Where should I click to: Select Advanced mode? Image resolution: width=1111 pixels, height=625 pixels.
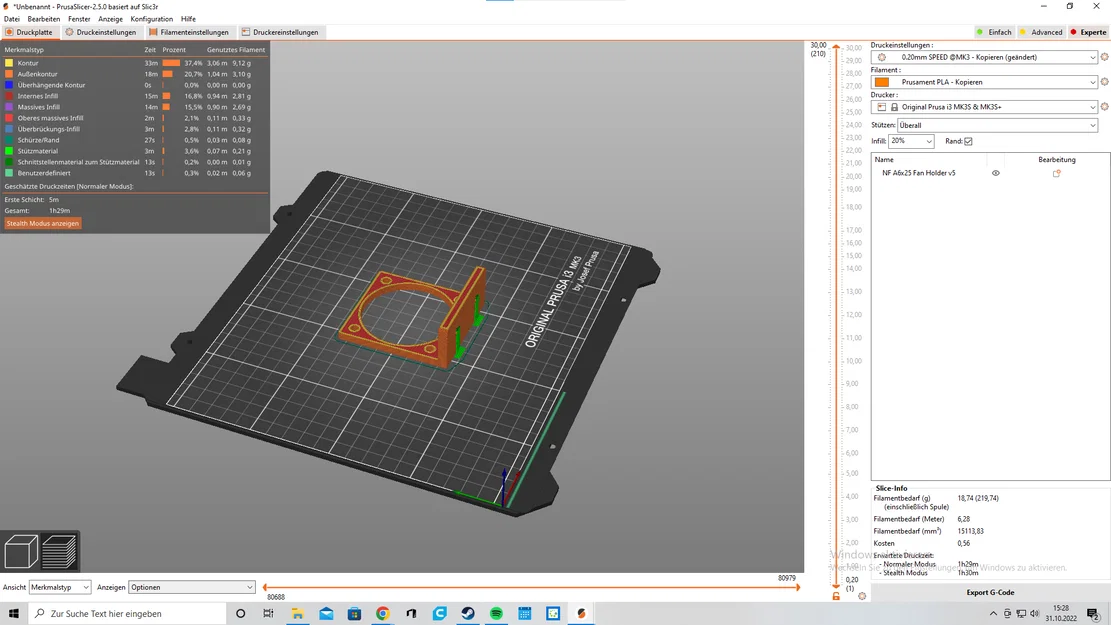1041,32
